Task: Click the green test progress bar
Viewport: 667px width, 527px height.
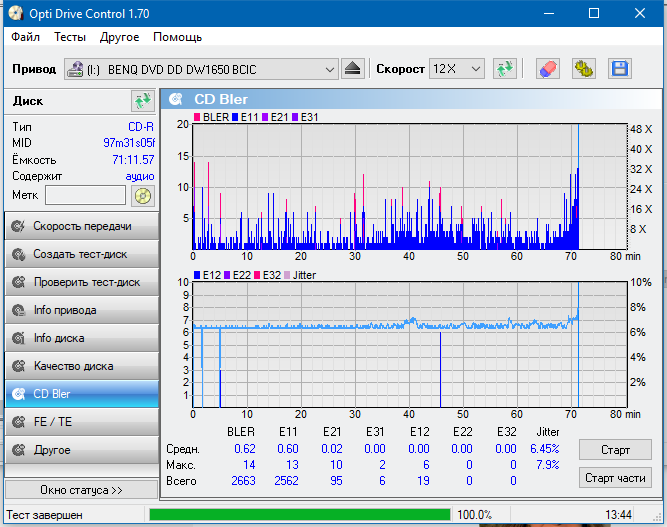Action: [x=297, y=514]
